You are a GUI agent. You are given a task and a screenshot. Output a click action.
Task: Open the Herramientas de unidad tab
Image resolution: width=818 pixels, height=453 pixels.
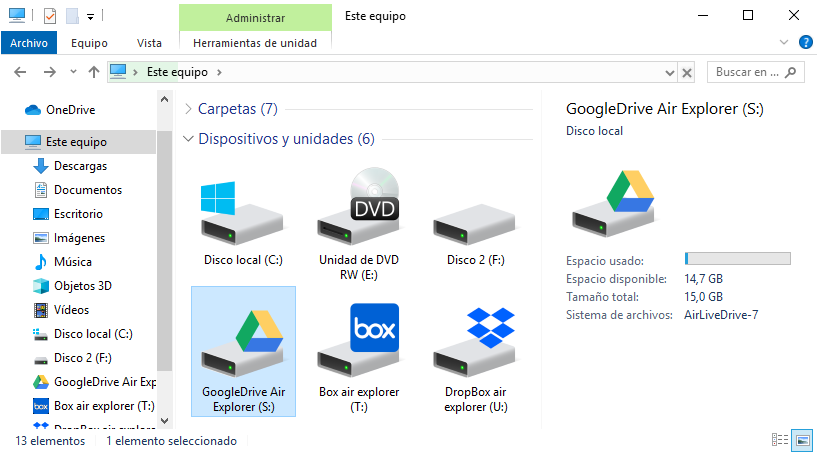coord(255,43)
